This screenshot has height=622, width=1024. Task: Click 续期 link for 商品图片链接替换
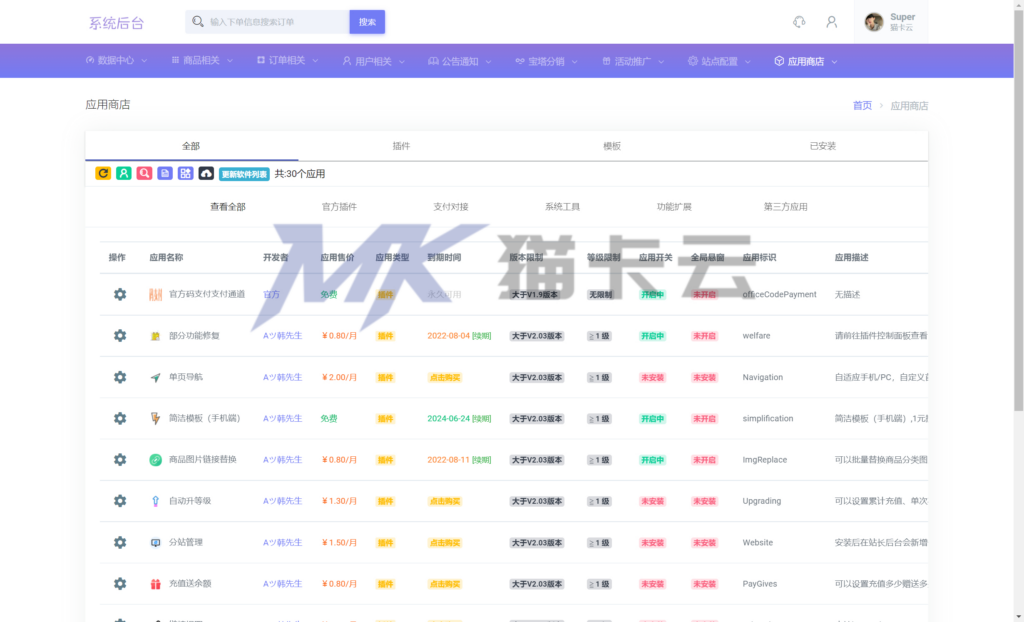[481, 460]
